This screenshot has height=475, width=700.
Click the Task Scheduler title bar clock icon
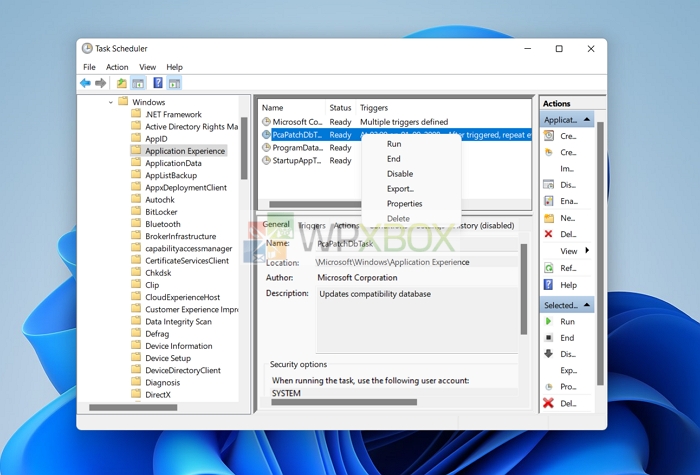coord(87,48)
